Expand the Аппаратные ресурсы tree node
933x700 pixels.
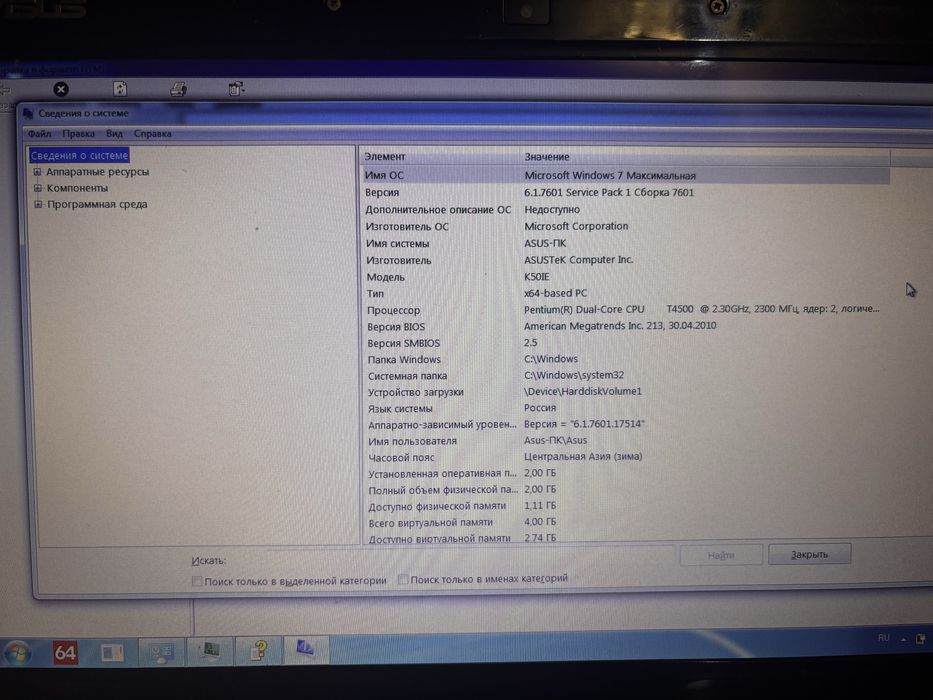coord(37,171)
